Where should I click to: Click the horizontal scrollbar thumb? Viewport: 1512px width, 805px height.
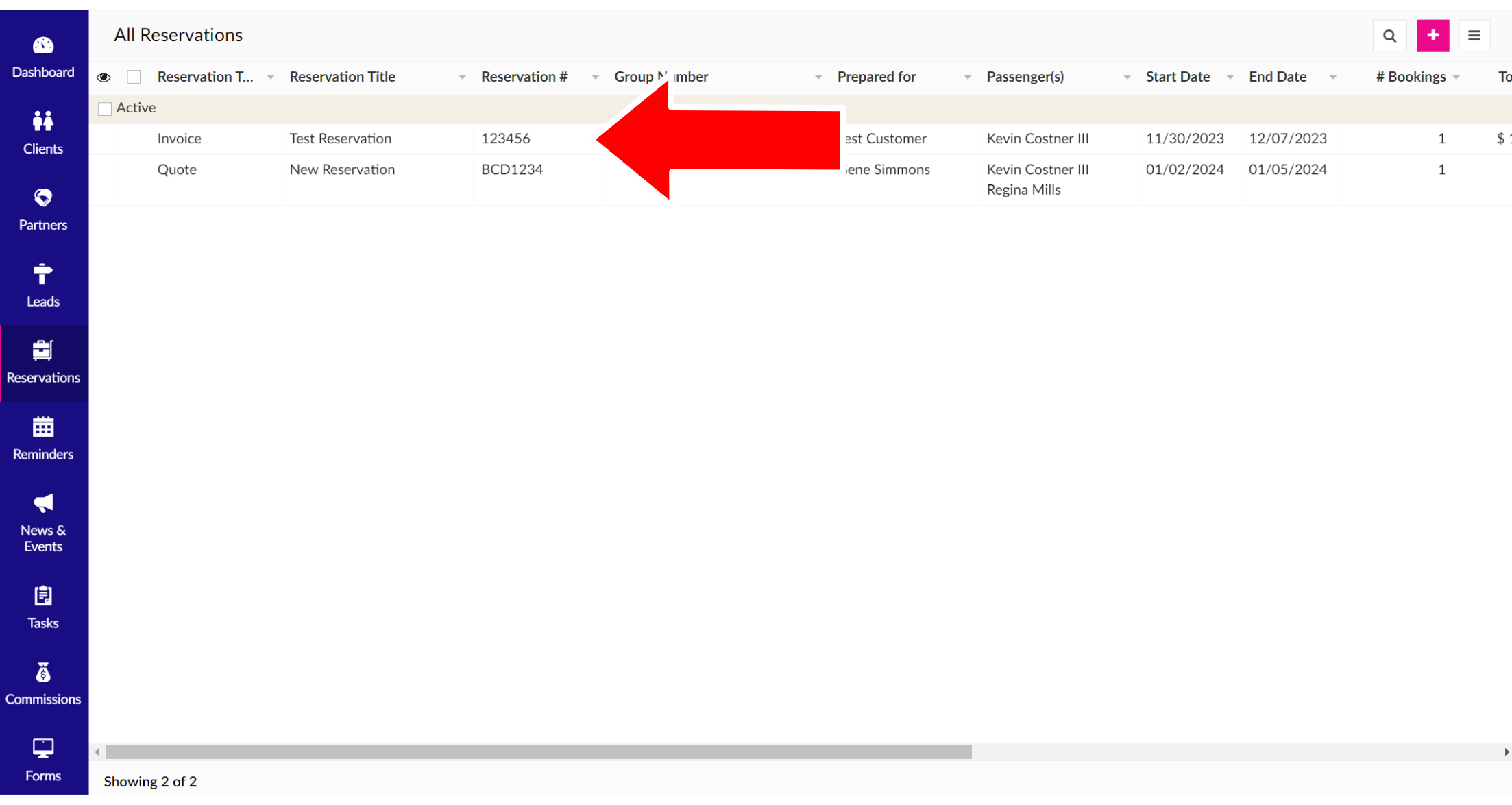tap(538, 752)
